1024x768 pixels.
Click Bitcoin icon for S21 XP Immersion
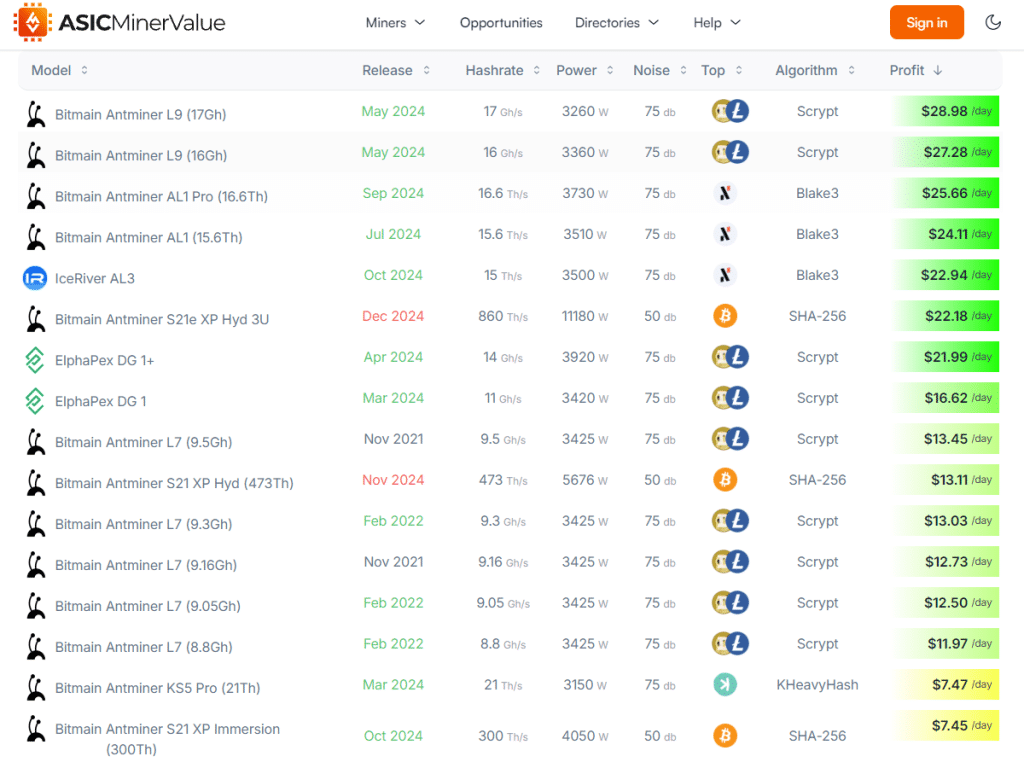[725, 736]
